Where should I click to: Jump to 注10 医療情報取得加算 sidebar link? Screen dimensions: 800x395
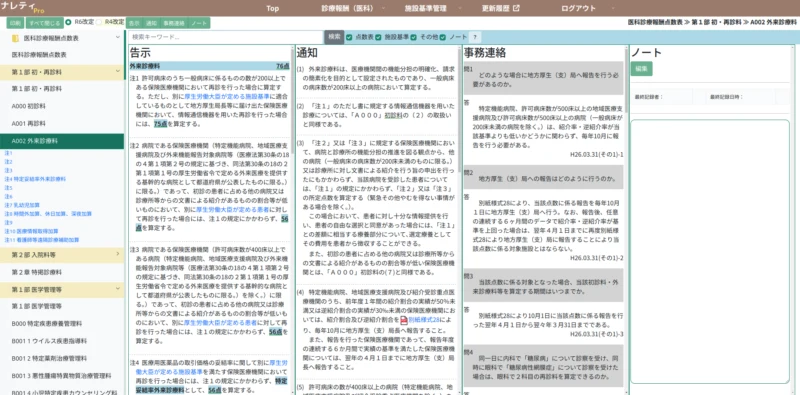pos(31,231)
